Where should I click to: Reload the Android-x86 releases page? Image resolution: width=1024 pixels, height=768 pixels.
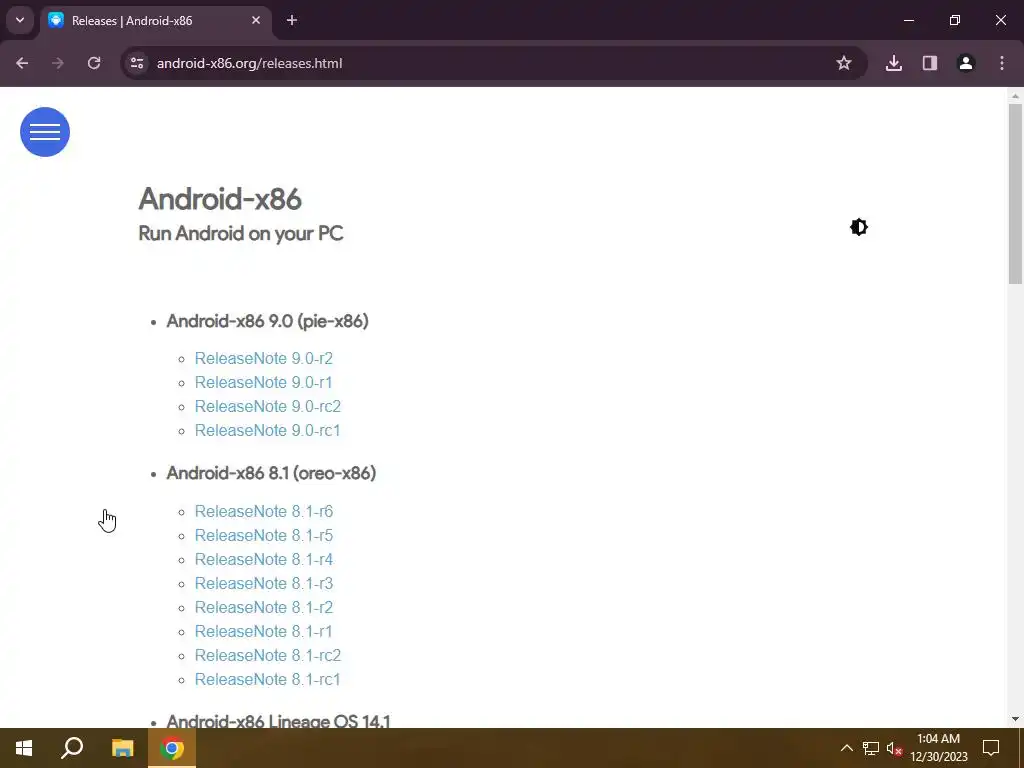tap(94, 63)
